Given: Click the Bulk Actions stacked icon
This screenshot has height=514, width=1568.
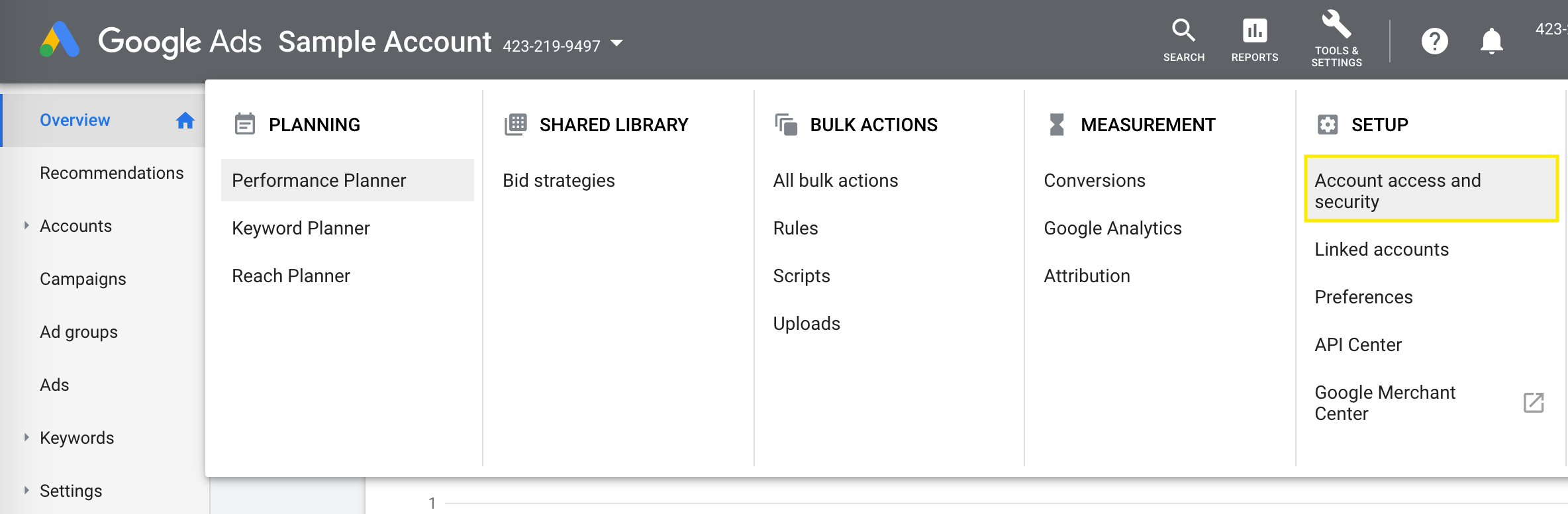Looking at the screenshot, I should 786,124.
